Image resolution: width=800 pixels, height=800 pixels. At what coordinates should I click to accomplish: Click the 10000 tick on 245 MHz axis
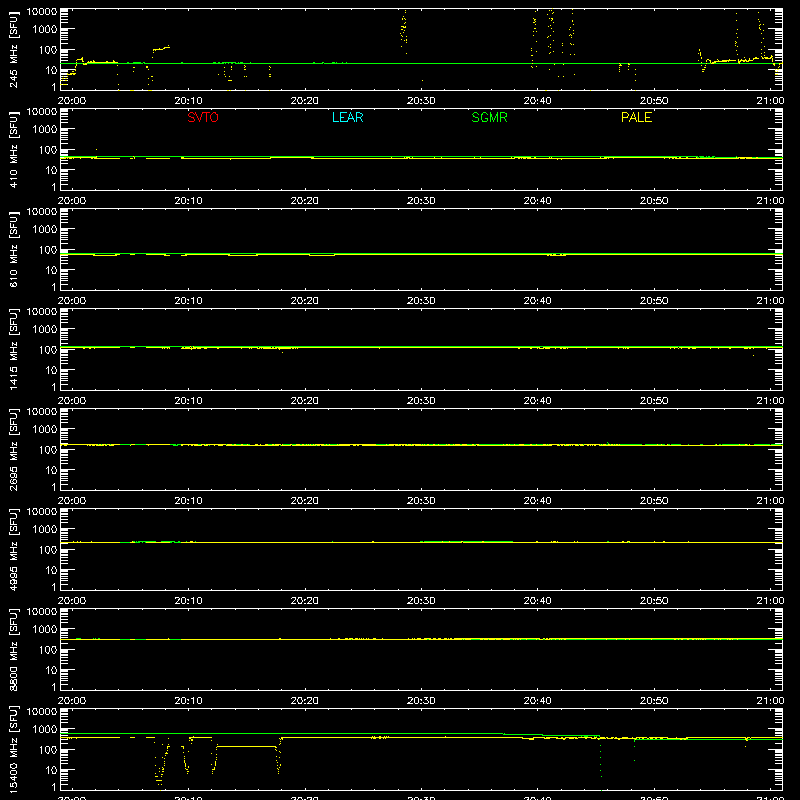click(42, 12)
